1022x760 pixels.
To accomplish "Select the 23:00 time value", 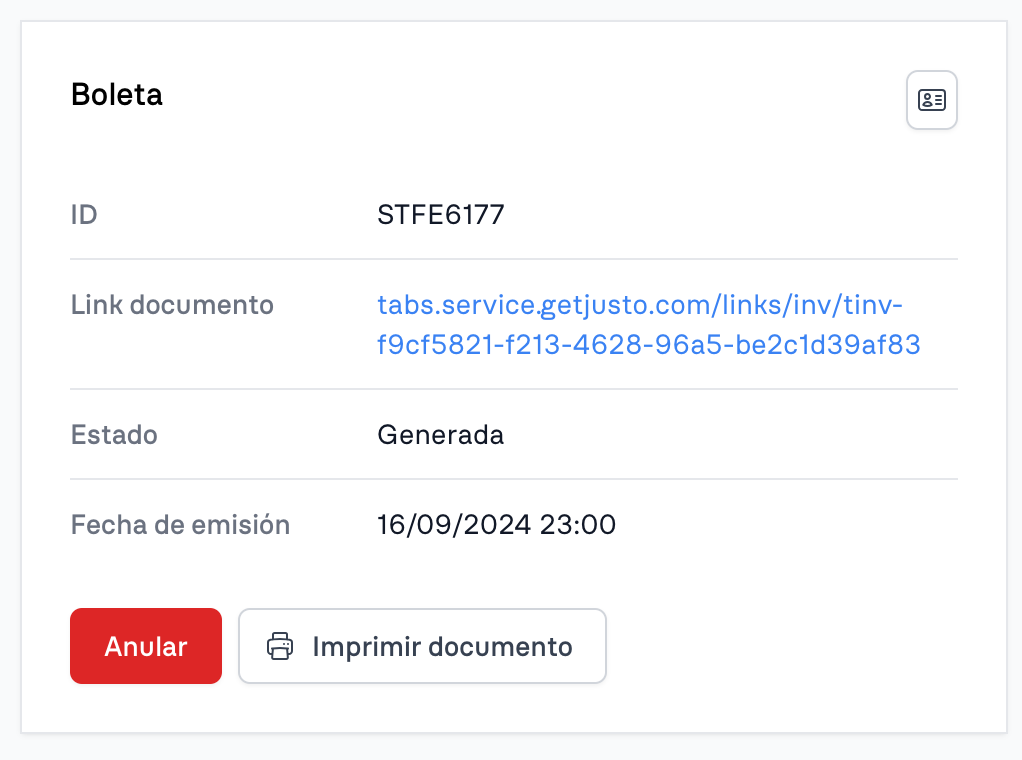I will 577,525.
